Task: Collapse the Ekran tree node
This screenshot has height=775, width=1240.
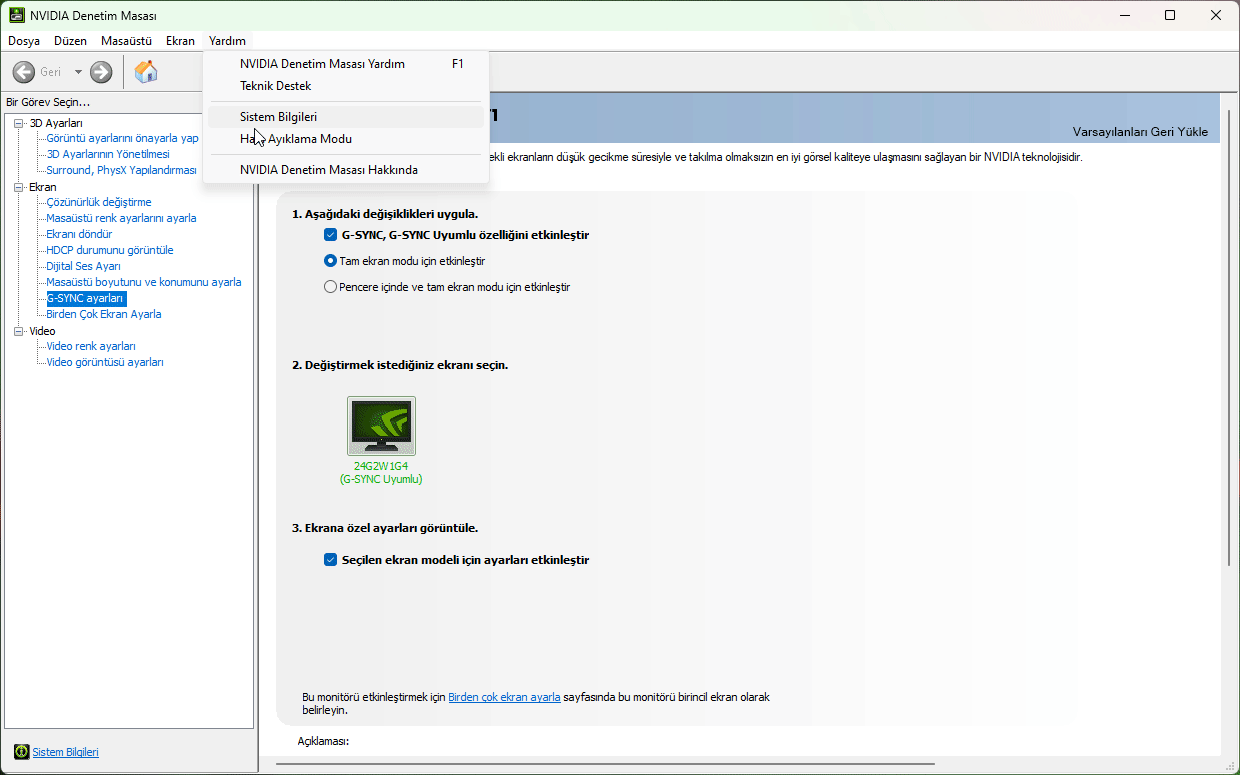Action: [18, 187]
